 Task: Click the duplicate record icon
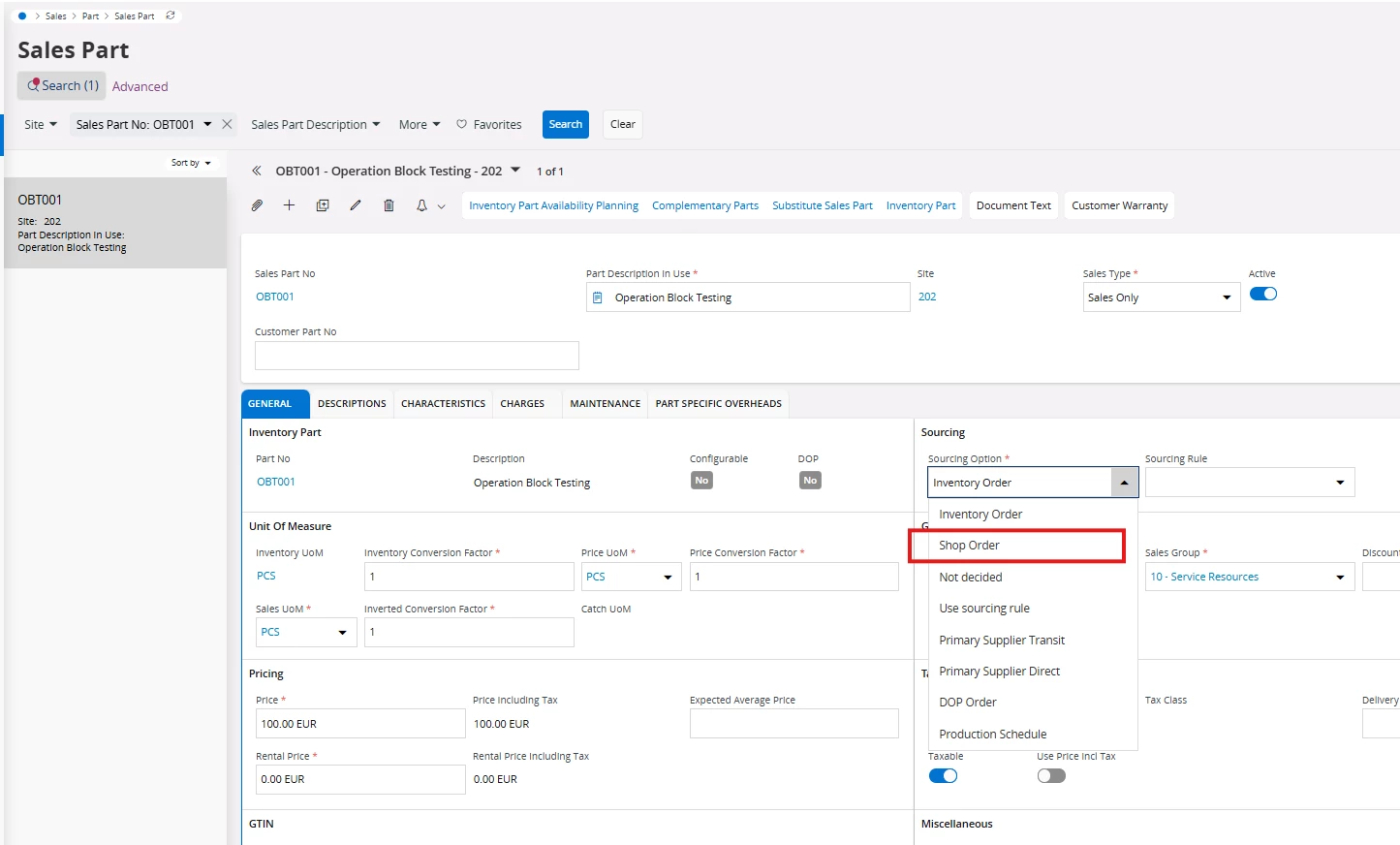pyautogui.click(x=323, y=205)
